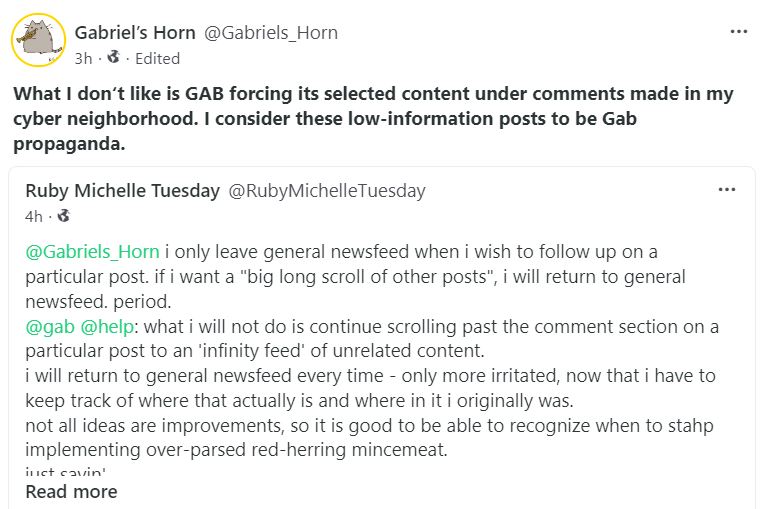Open the Gabriel's Horn display name profile
761x509 pixels.
pyautogui.click(x=135, y=33)
